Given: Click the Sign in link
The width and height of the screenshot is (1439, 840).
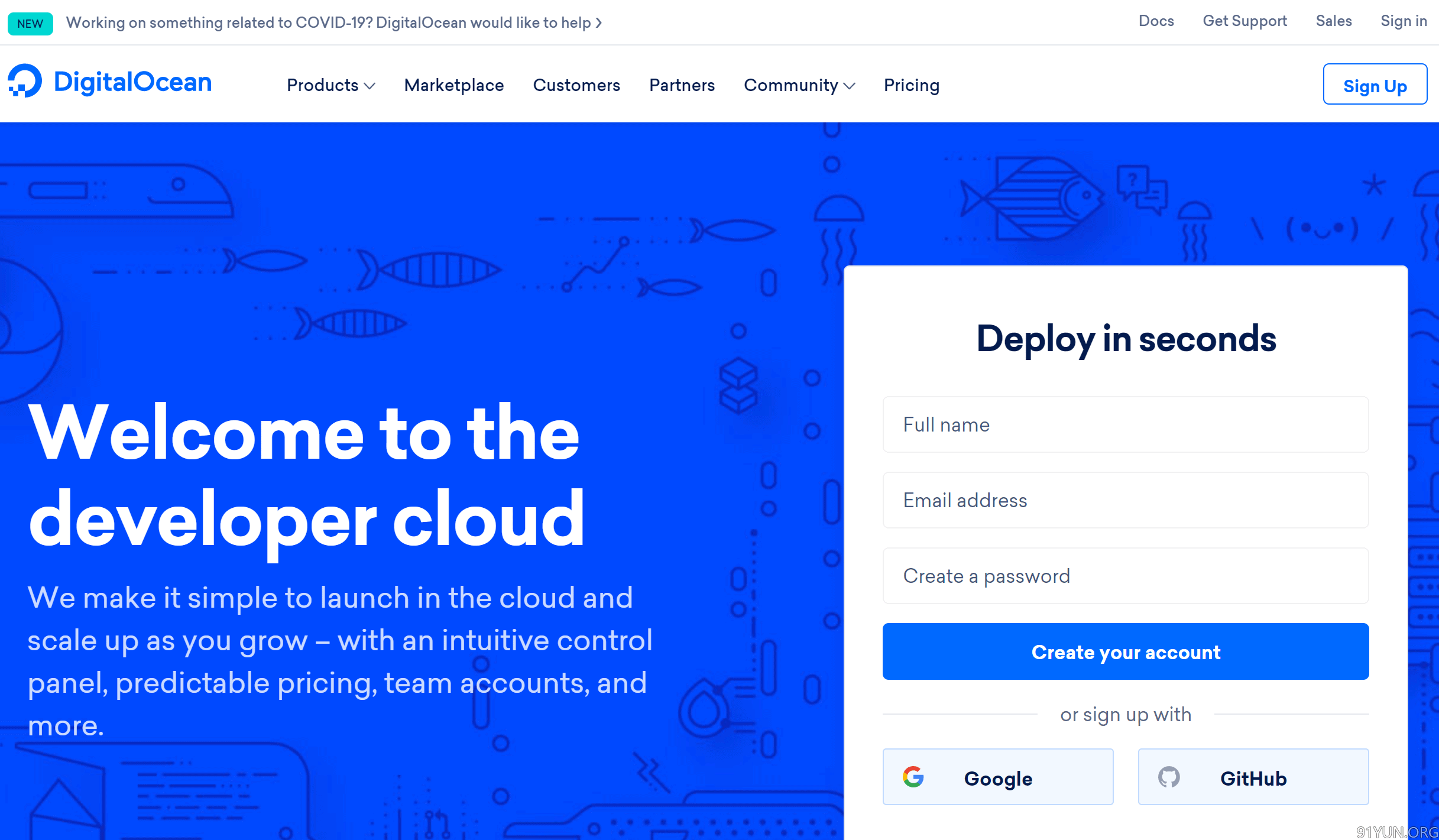Looking at the screenshot, I should coord(1403,21).
